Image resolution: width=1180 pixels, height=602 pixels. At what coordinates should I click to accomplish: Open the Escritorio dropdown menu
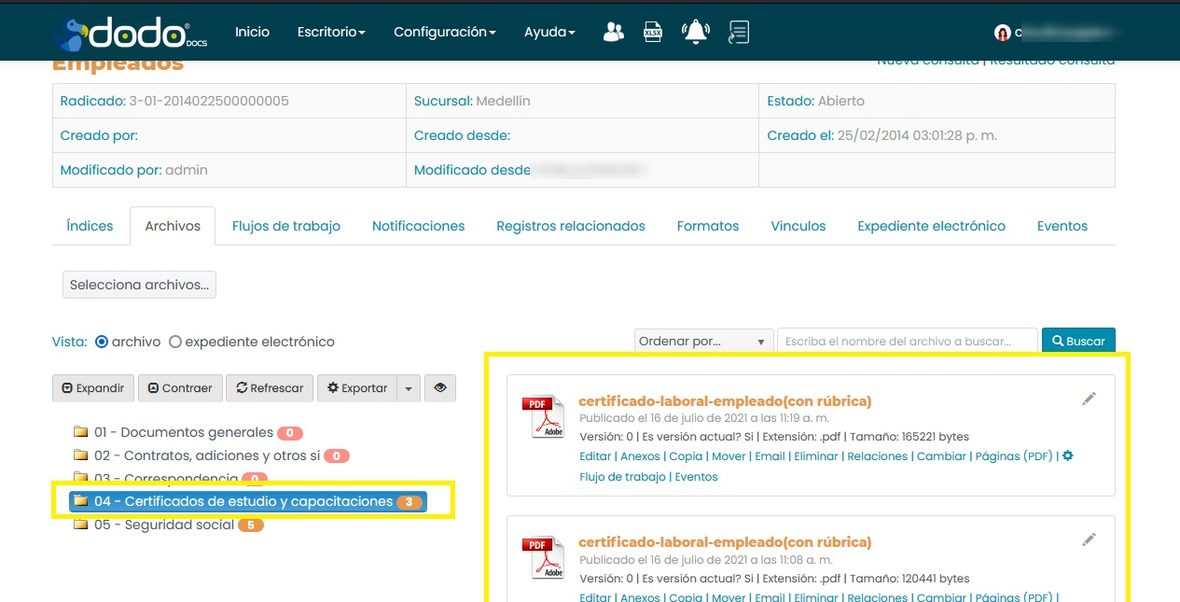pos(331,32)
